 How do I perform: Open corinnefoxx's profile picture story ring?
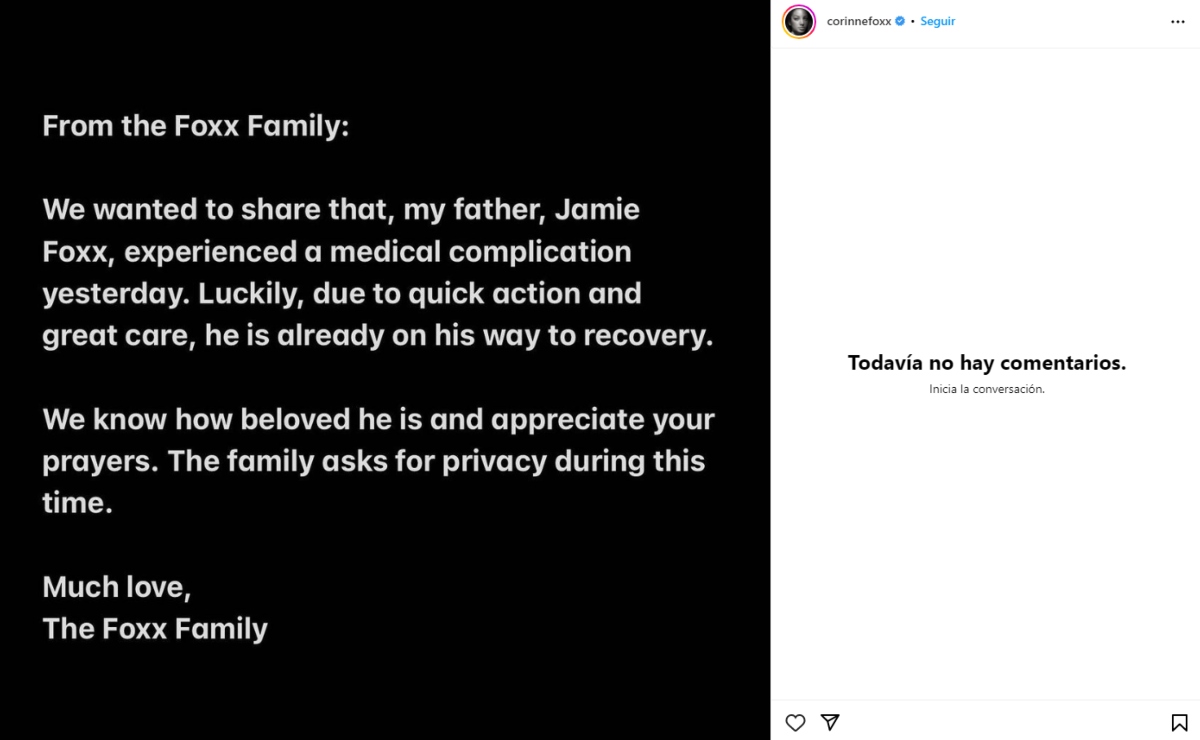click(x=799, y=21)
